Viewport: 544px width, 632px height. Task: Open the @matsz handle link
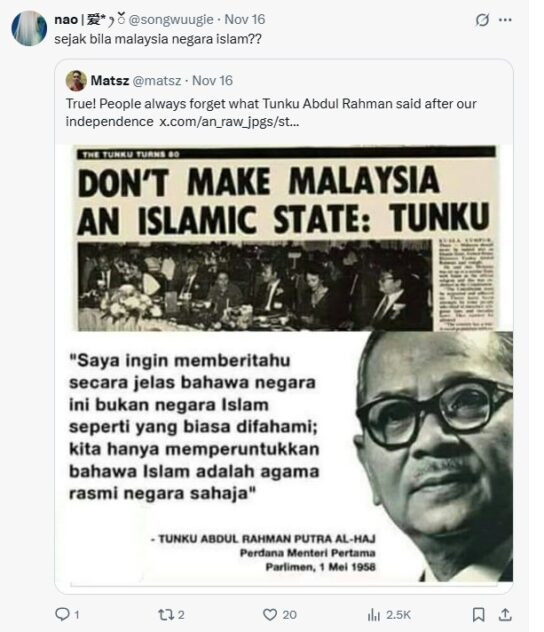point(157,81)
